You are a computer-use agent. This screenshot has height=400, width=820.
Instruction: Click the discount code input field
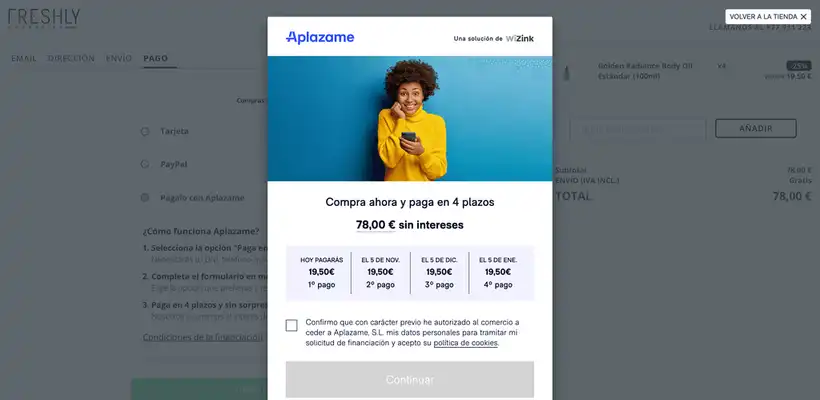point(638,129)
